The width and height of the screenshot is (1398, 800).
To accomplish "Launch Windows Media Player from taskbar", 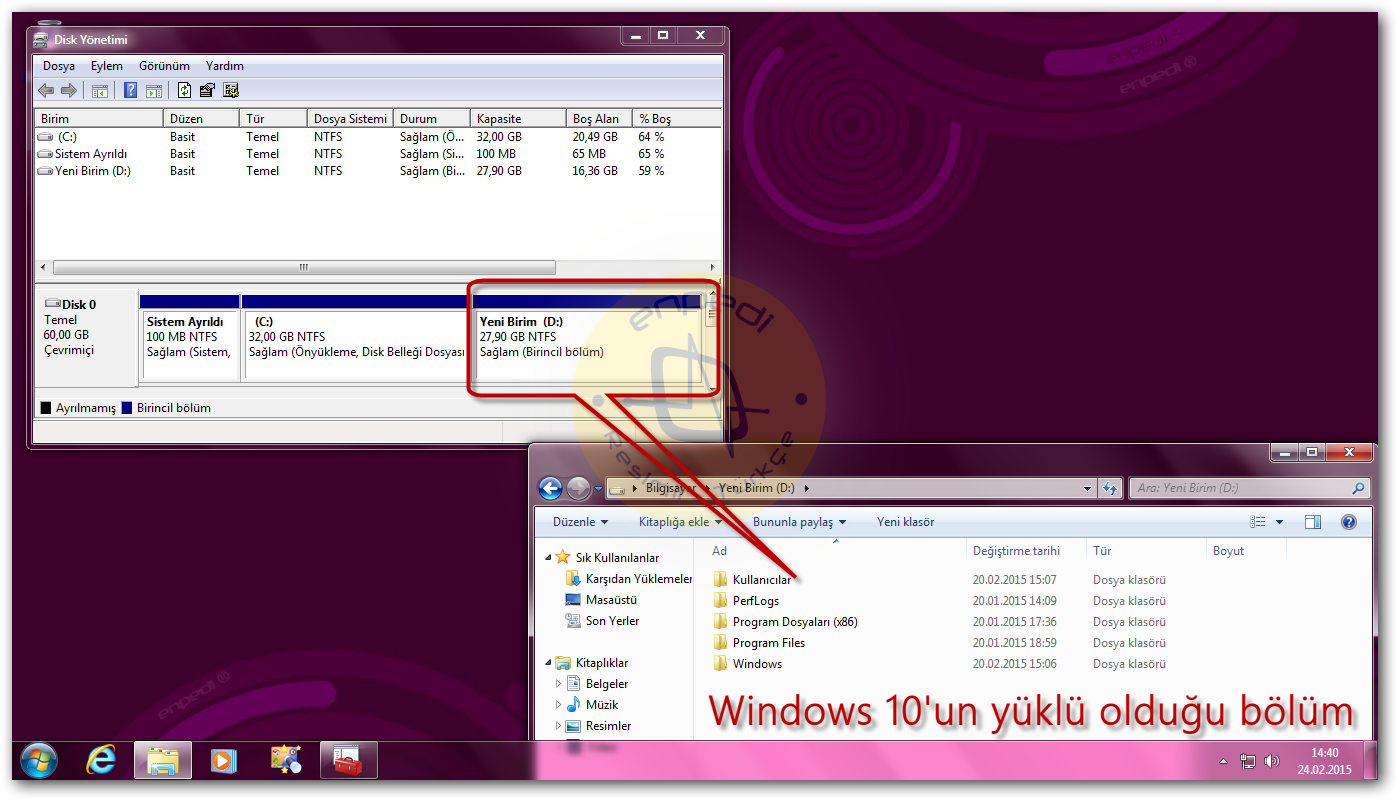I will (223, 760).
